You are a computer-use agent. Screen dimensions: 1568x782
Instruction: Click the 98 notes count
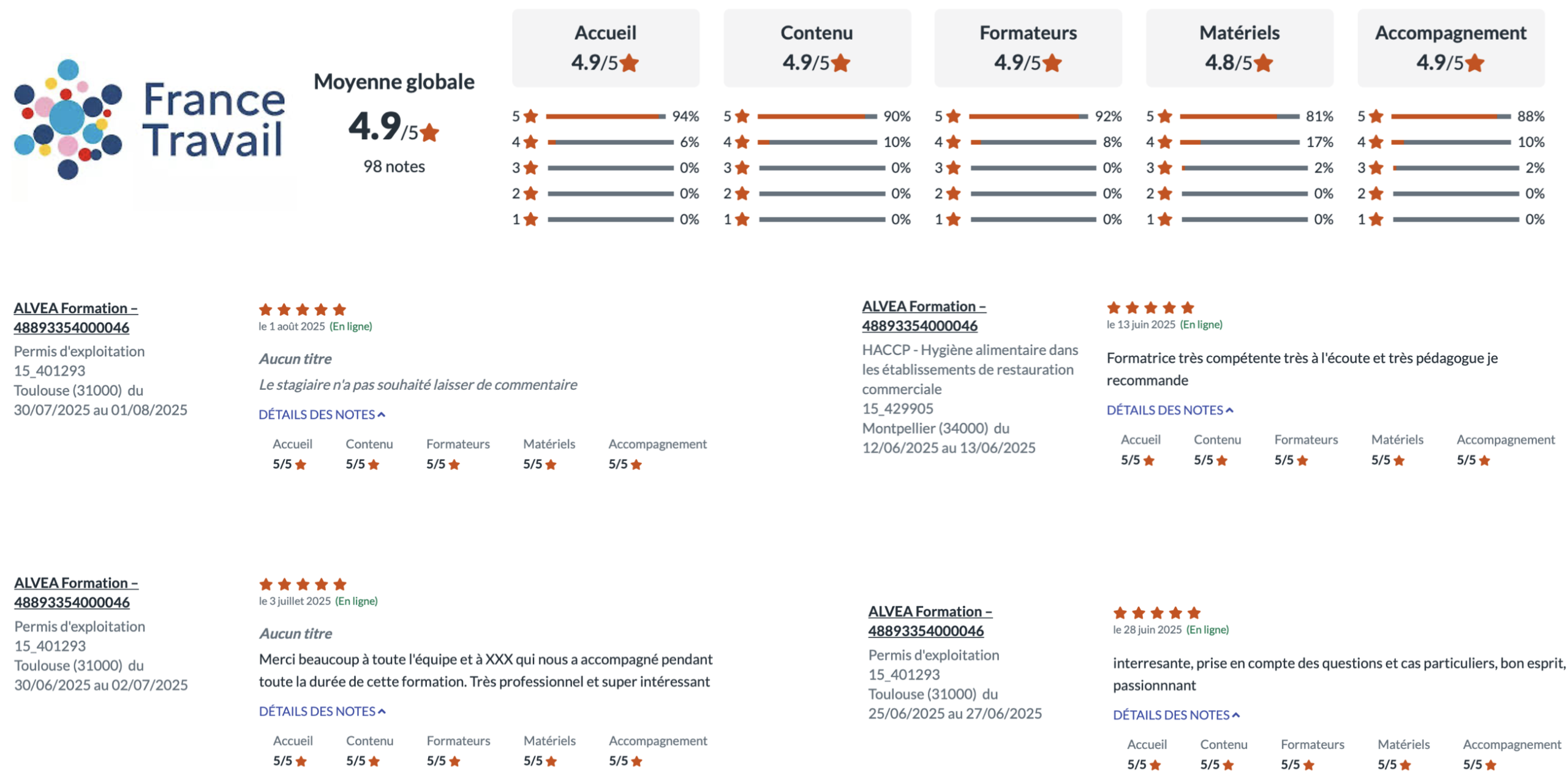coord(394,167)
